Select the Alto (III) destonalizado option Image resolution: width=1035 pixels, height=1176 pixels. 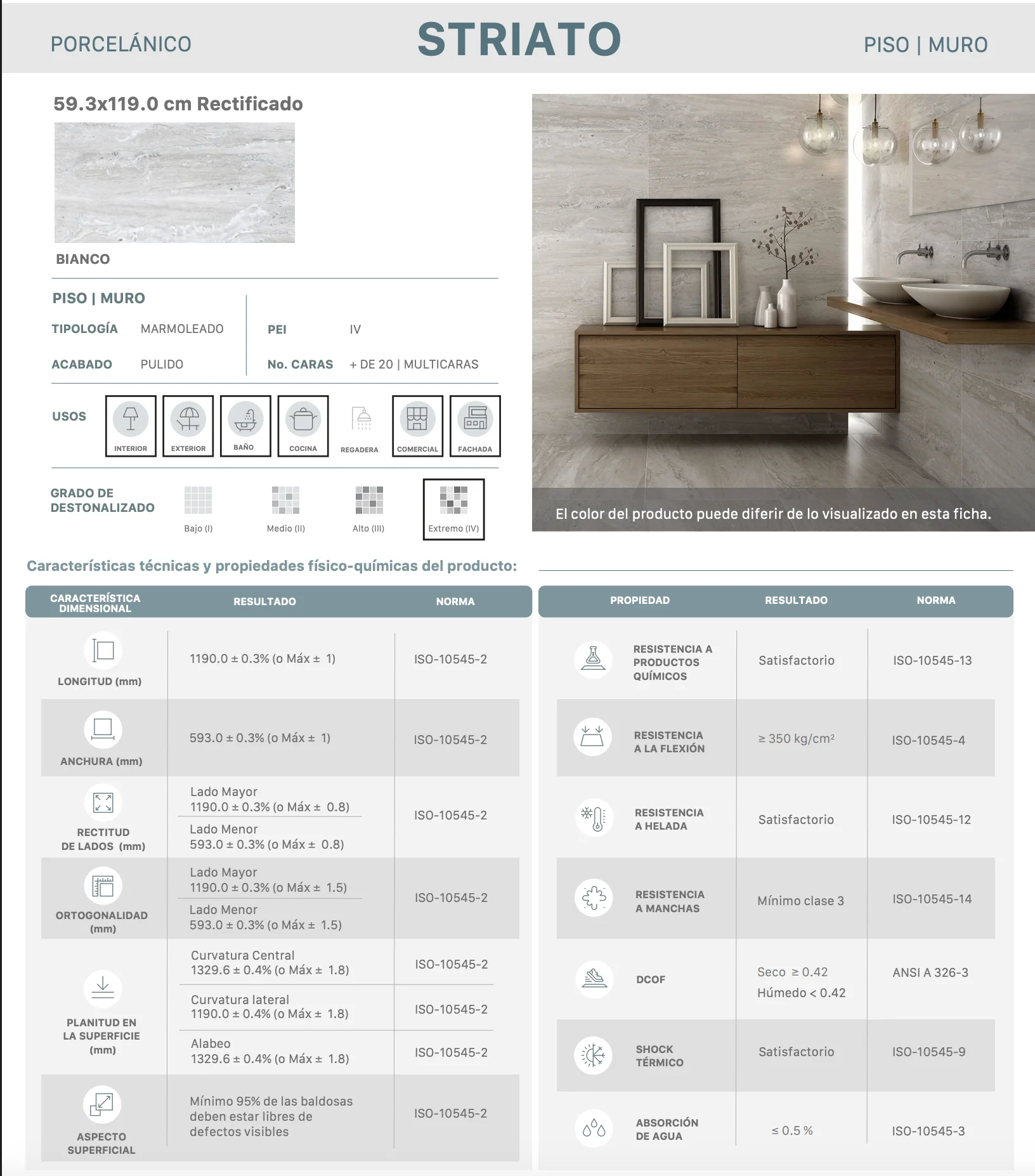tap(368, 509)
